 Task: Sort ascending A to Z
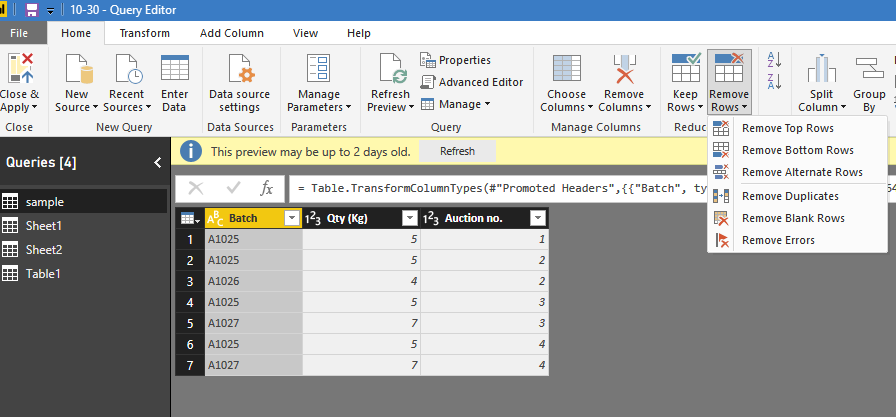(x=774, y=59)
